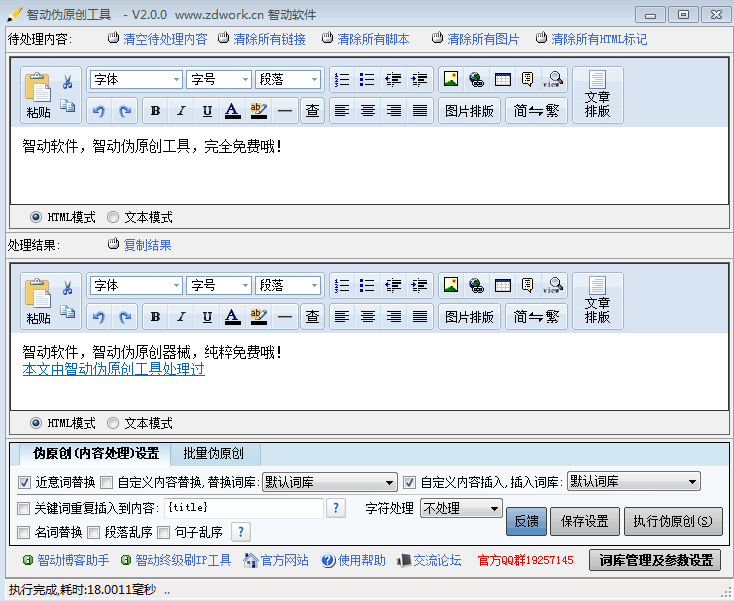
Task: Insert image using top editor's picture icon
Action: 450,79
